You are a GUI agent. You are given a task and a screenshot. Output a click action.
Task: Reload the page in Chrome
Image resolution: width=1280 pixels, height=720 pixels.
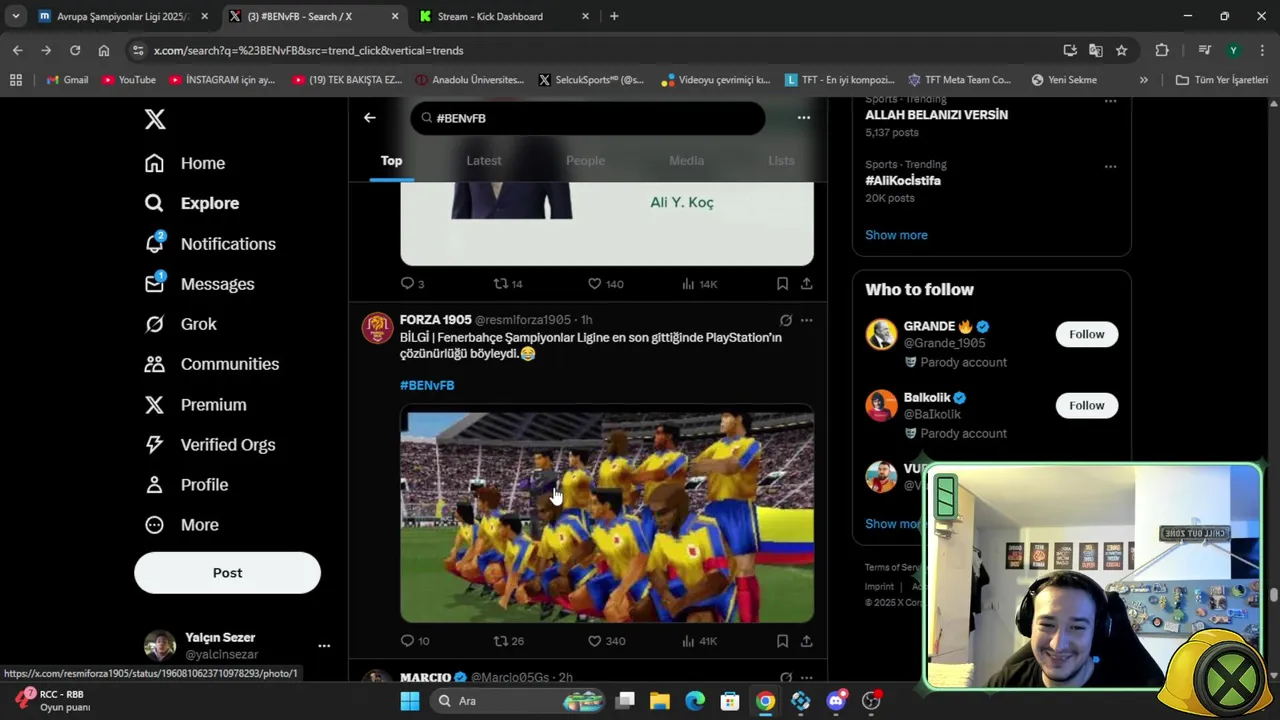[75, 50]
